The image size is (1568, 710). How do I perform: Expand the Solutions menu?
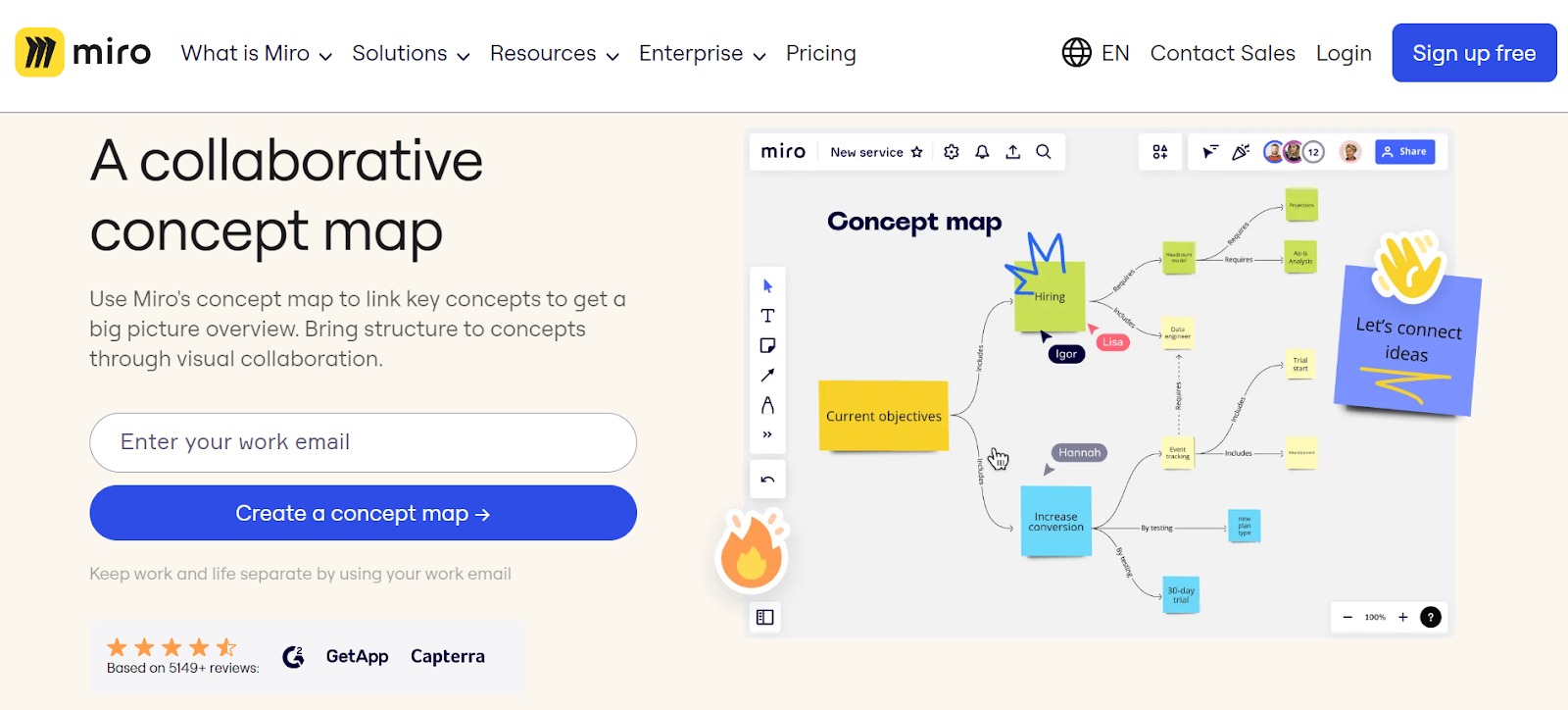[411, 54]
